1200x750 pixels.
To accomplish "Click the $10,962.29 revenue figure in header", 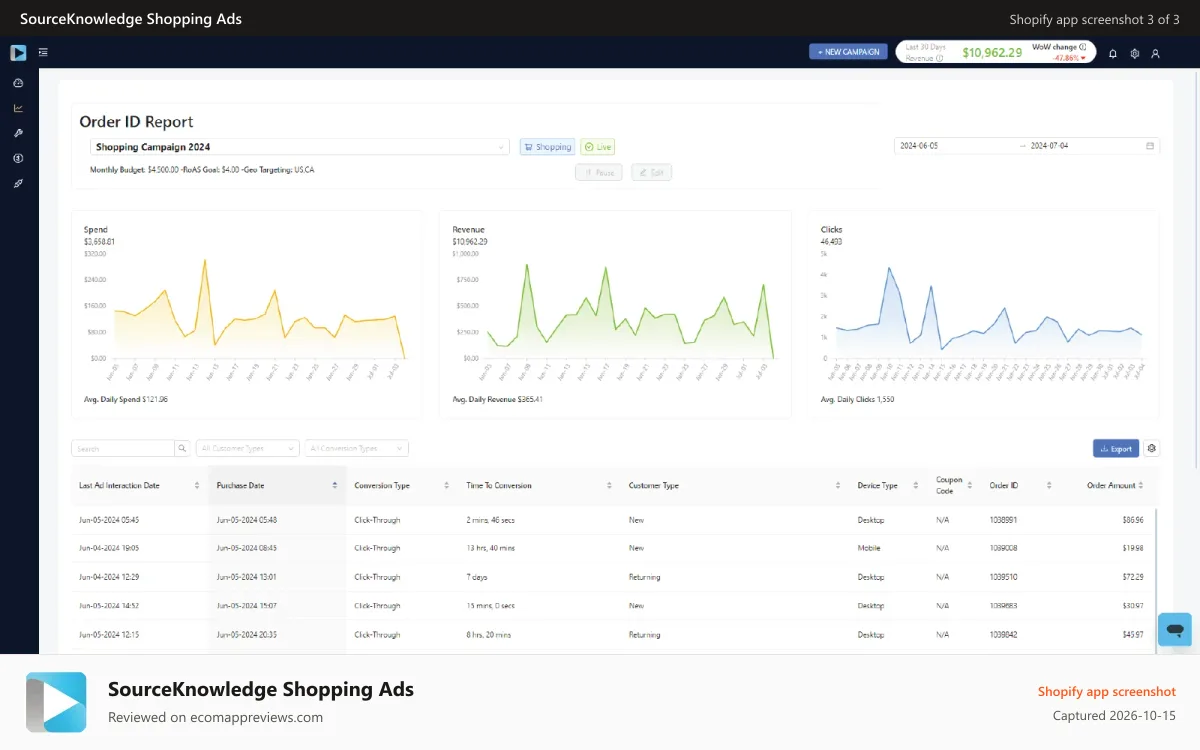I will [x=992, y=53].
